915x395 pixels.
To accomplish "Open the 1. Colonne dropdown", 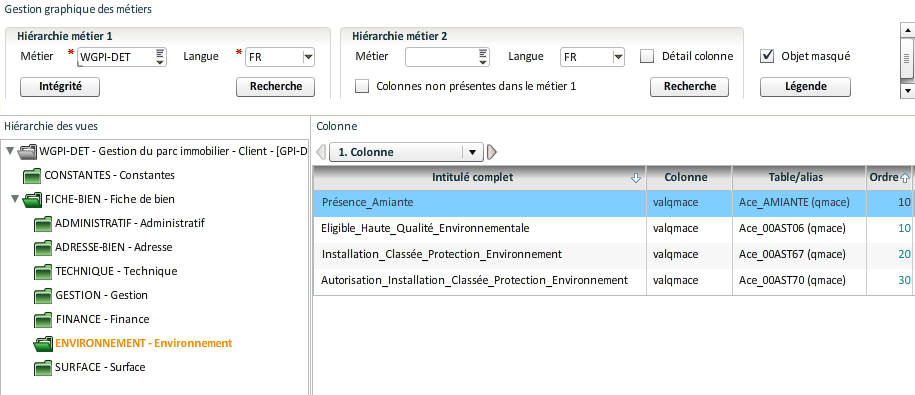I will tap(472, 152).
